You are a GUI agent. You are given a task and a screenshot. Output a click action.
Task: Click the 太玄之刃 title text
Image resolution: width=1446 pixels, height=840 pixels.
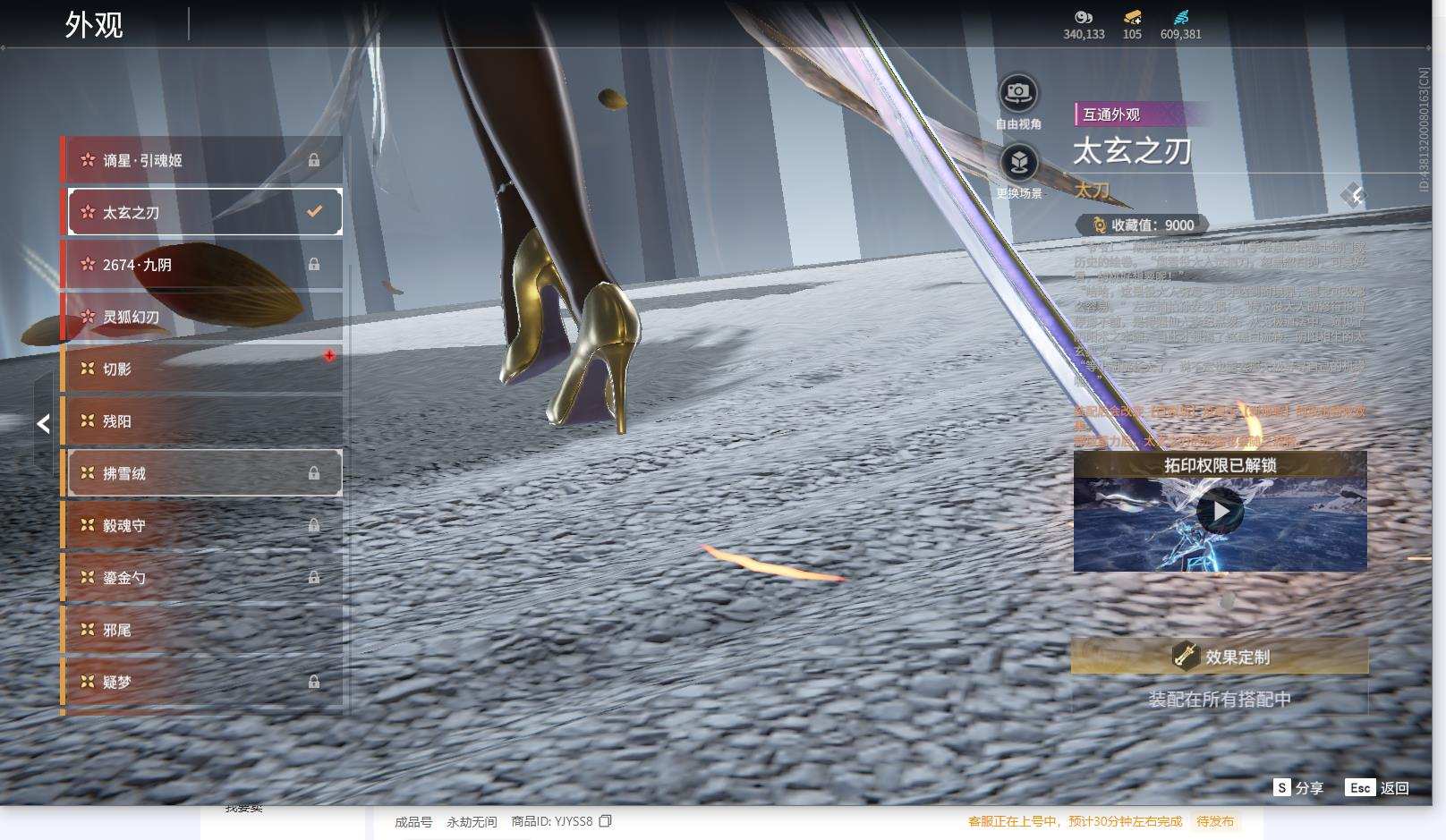(1132, 151)
